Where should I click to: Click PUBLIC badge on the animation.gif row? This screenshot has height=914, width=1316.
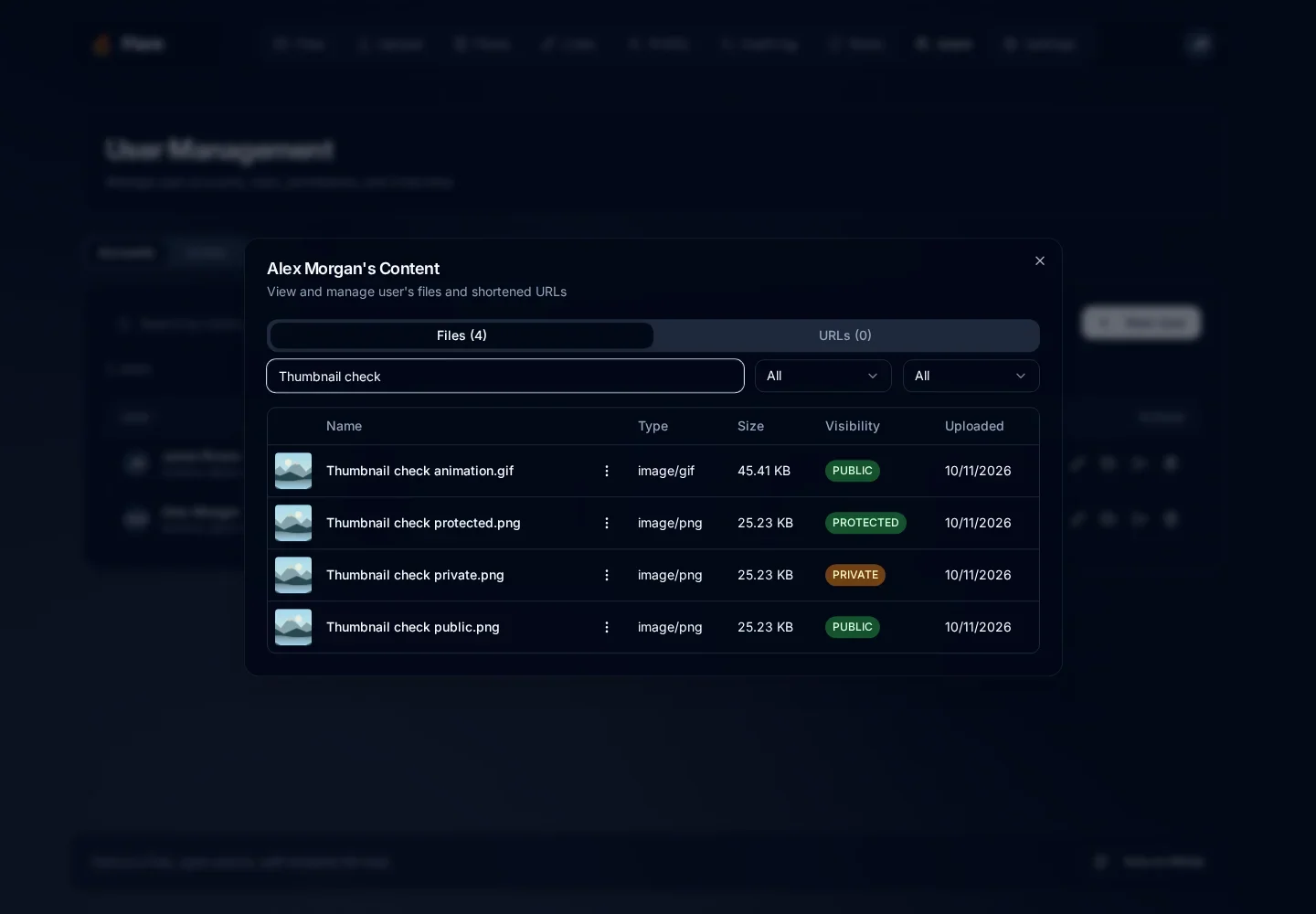853,471
